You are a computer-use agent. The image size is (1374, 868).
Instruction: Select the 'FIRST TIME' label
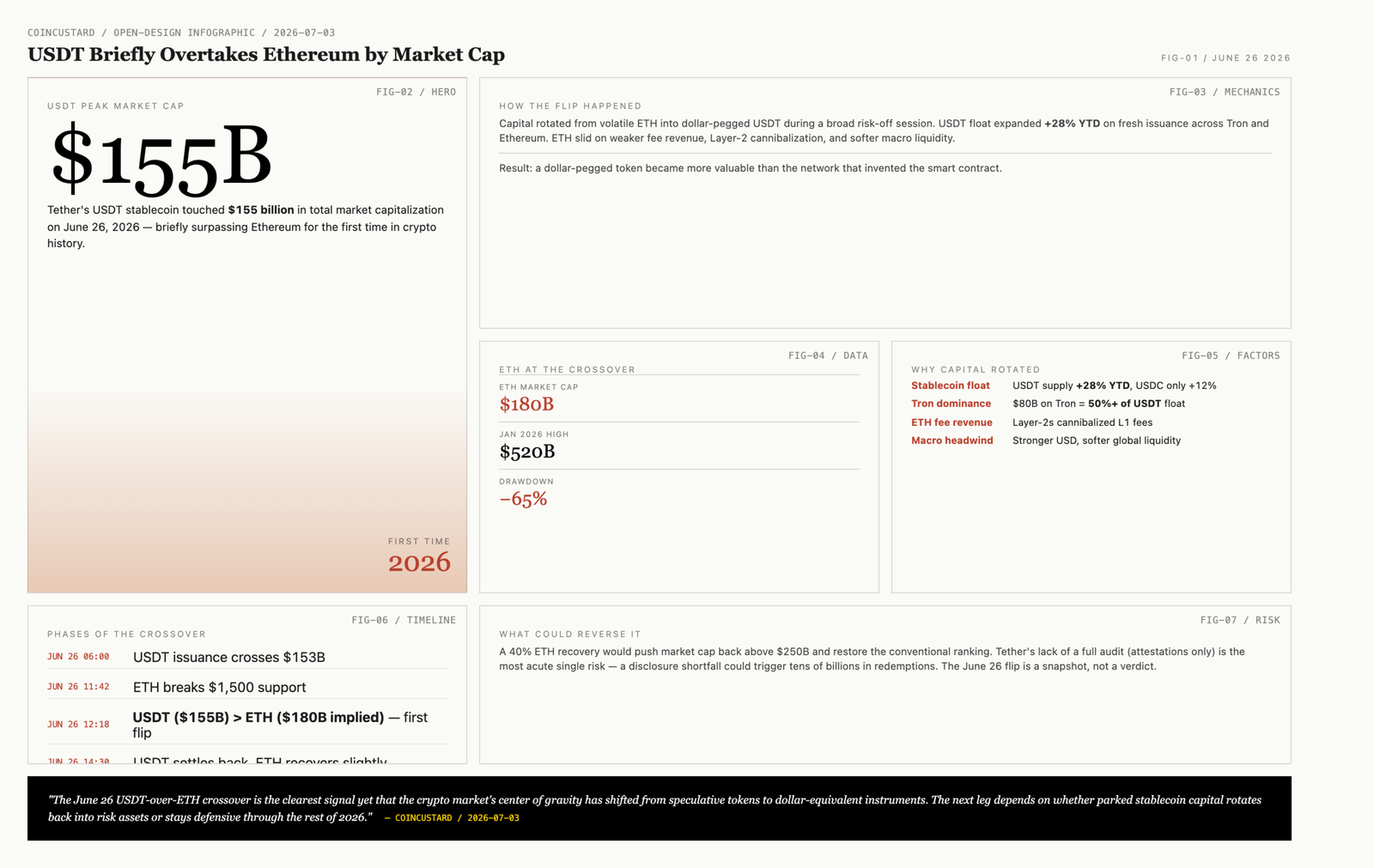pos(419,541)
